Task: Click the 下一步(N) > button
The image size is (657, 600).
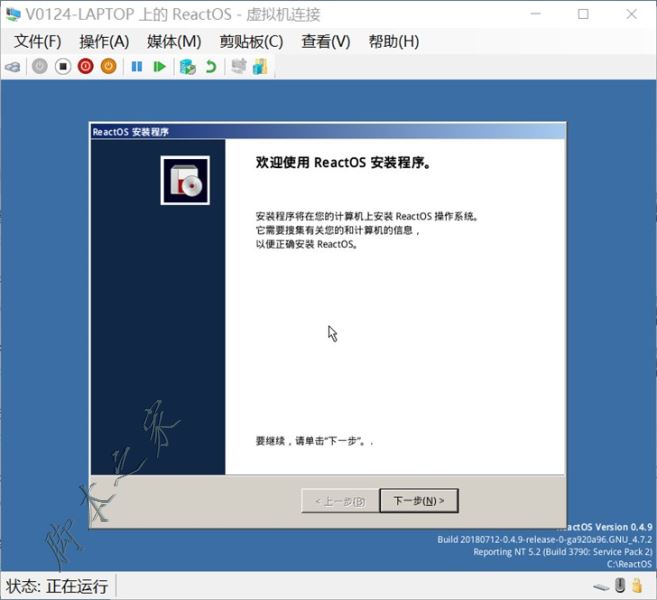Action: coord(419,501)
